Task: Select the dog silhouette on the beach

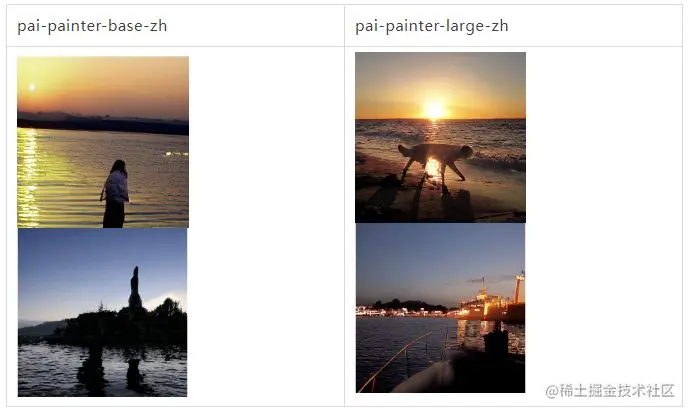Action: point(435,161)
